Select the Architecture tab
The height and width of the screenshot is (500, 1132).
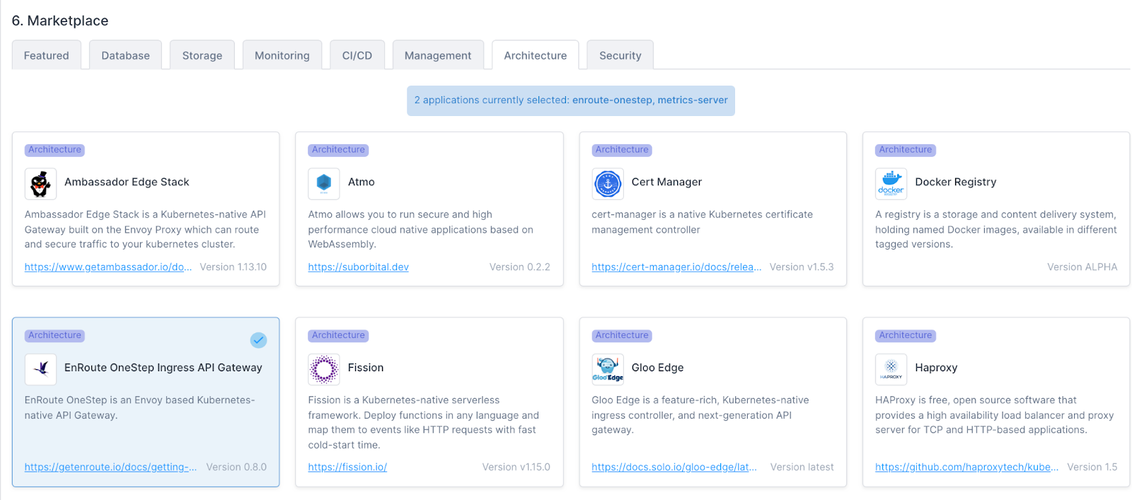[x=536, y=55]
